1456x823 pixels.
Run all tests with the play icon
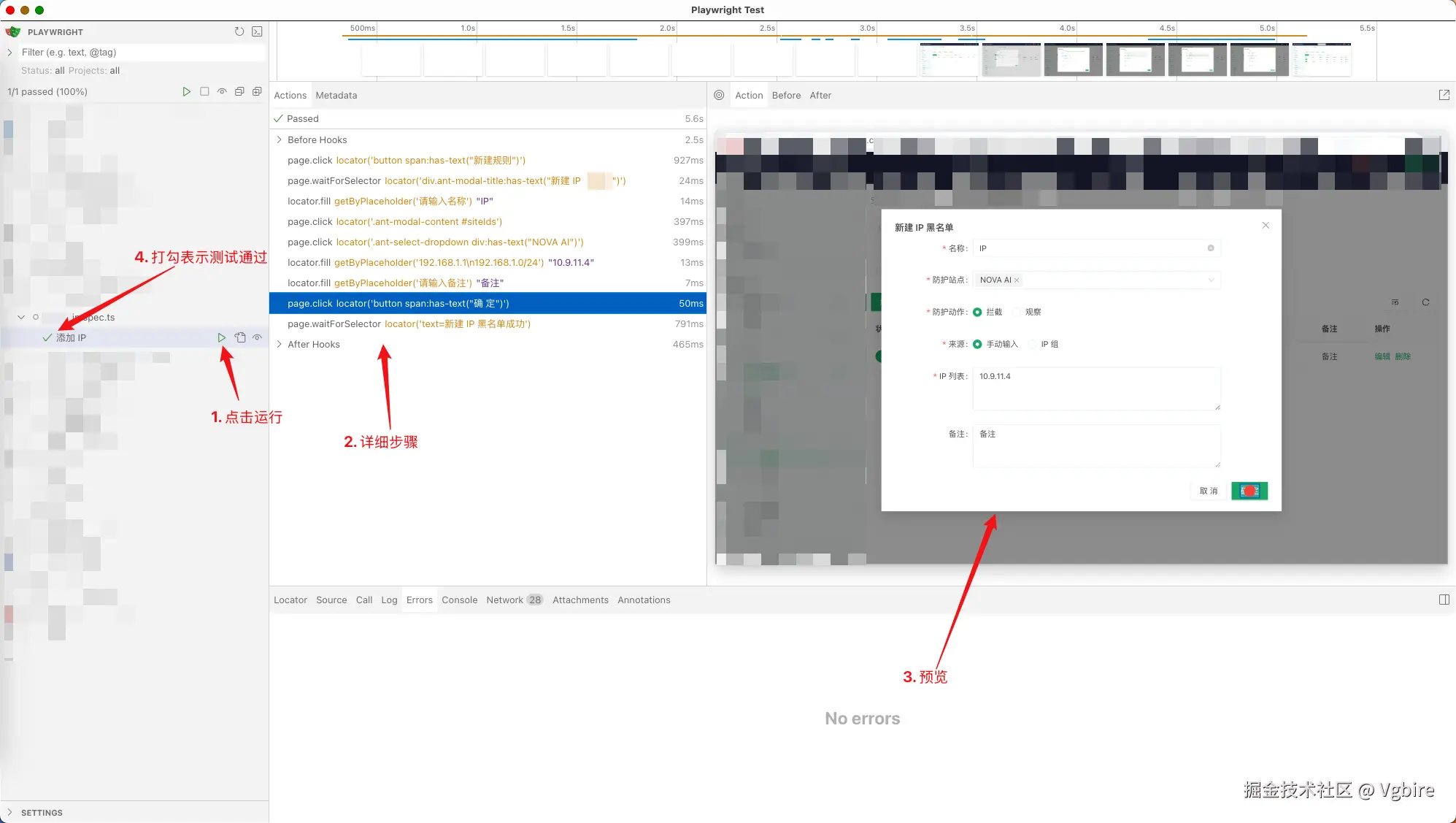[186, 91]
